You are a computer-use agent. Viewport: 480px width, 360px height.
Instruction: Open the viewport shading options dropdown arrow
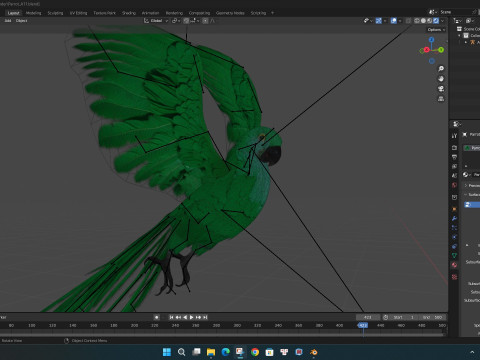(x=443, y=21)
